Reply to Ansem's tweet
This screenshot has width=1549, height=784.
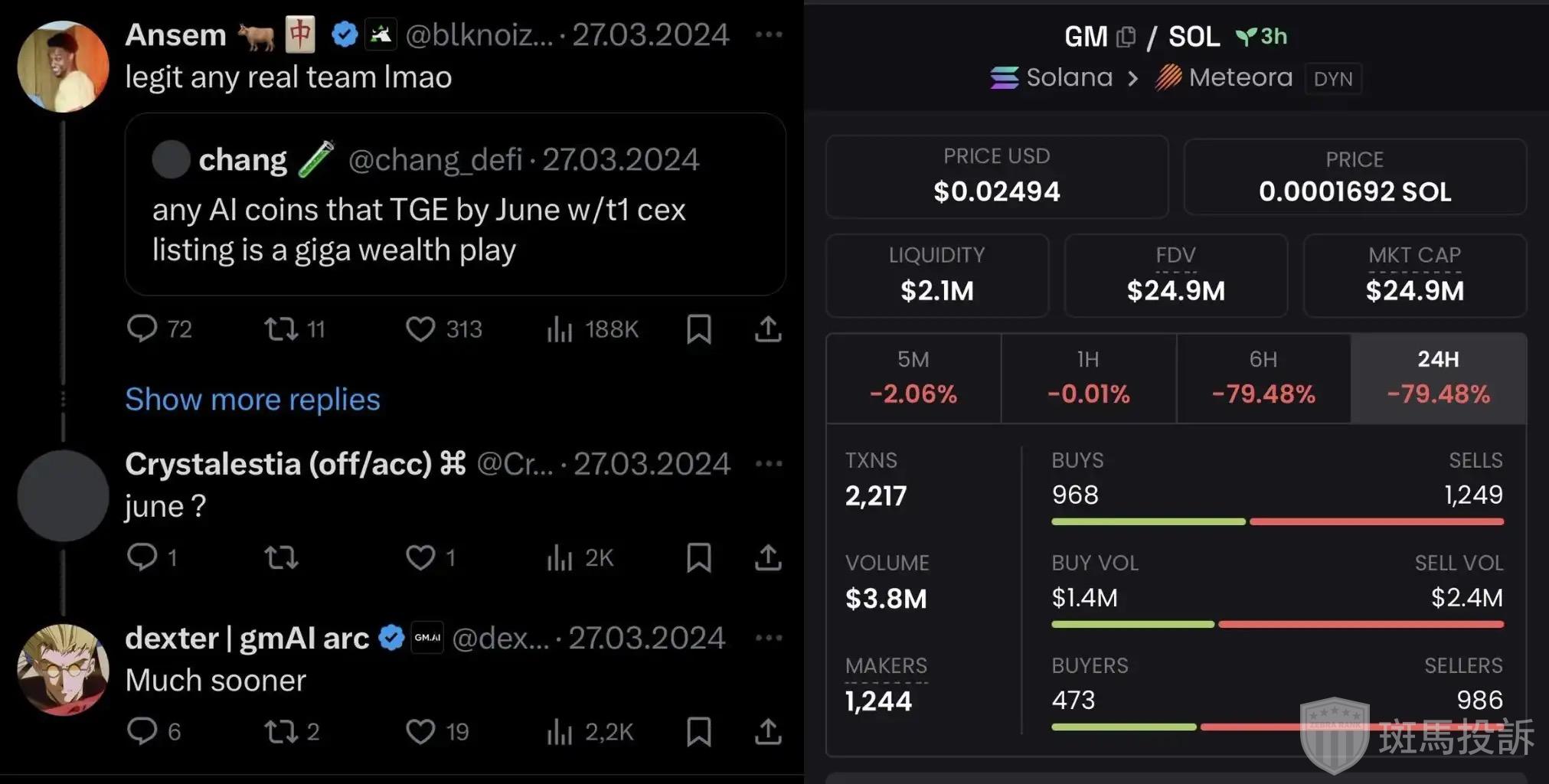[x=142, y=328]
